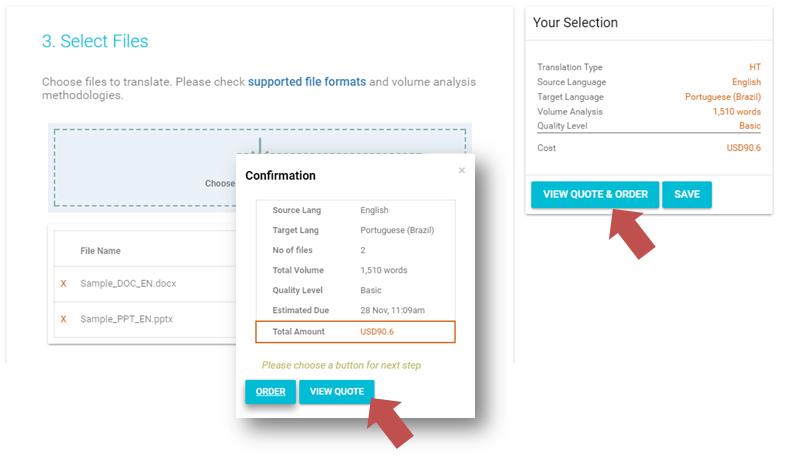Close the Confirmation dialog
Viewport: 786px width, 461px height.
tap(461, 171)
